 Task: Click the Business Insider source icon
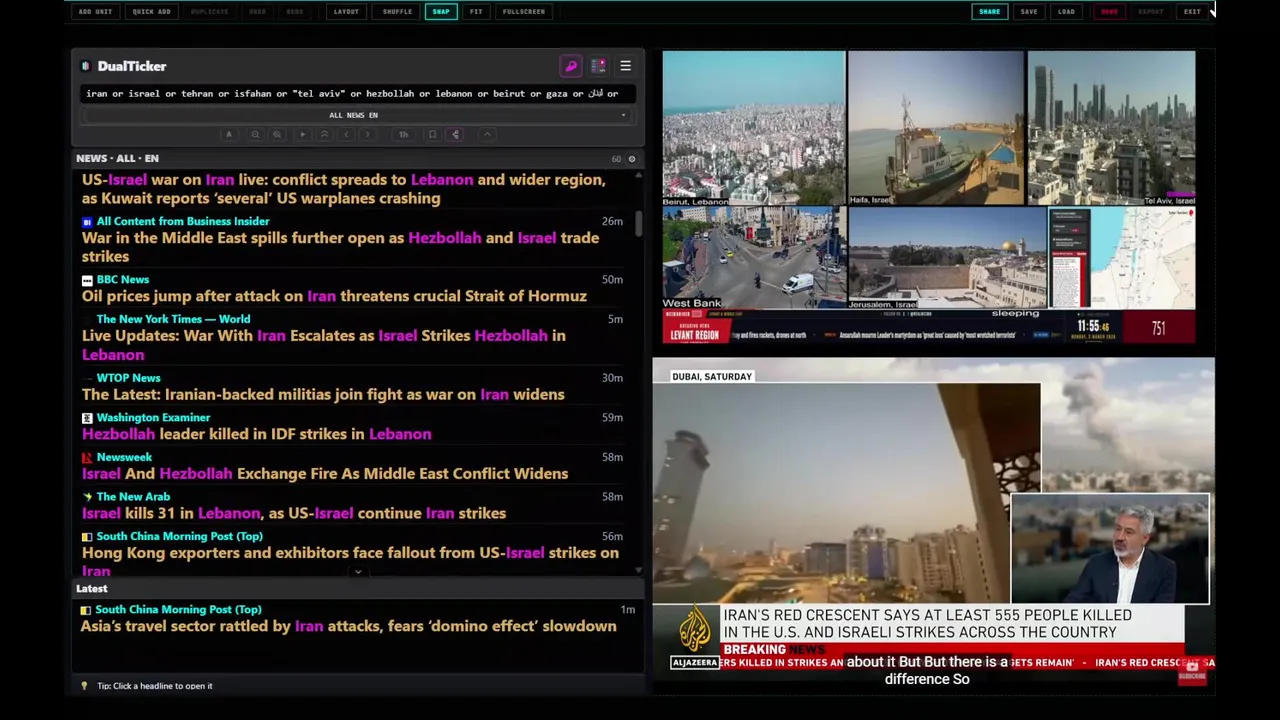click(x=87, y=221)
